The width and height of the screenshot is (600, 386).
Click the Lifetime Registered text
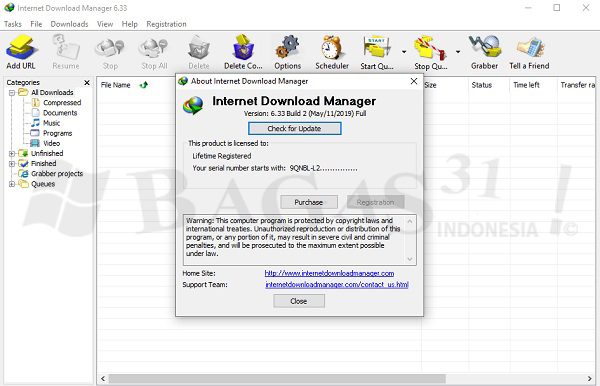[222, 156]
